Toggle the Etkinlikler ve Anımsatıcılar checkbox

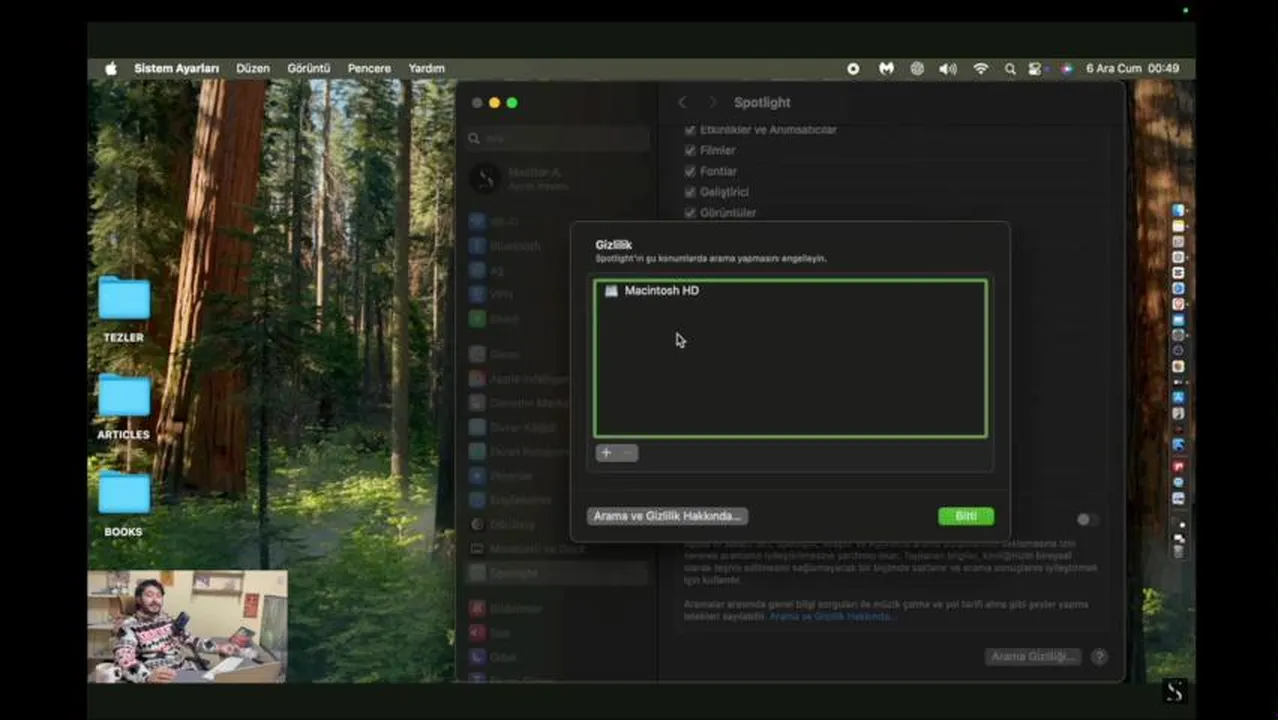click(690, 130)
